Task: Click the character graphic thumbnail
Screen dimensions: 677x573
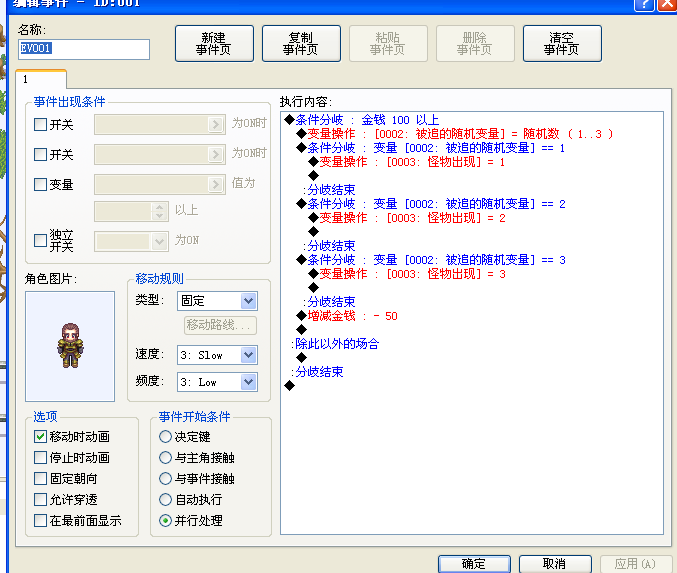Action: point(70,346)
